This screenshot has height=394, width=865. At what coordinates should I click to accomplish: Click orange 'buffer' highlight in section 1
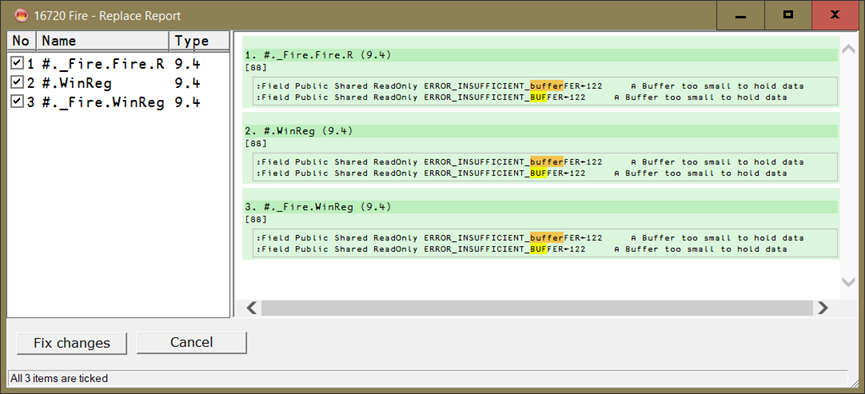point(547,86)
